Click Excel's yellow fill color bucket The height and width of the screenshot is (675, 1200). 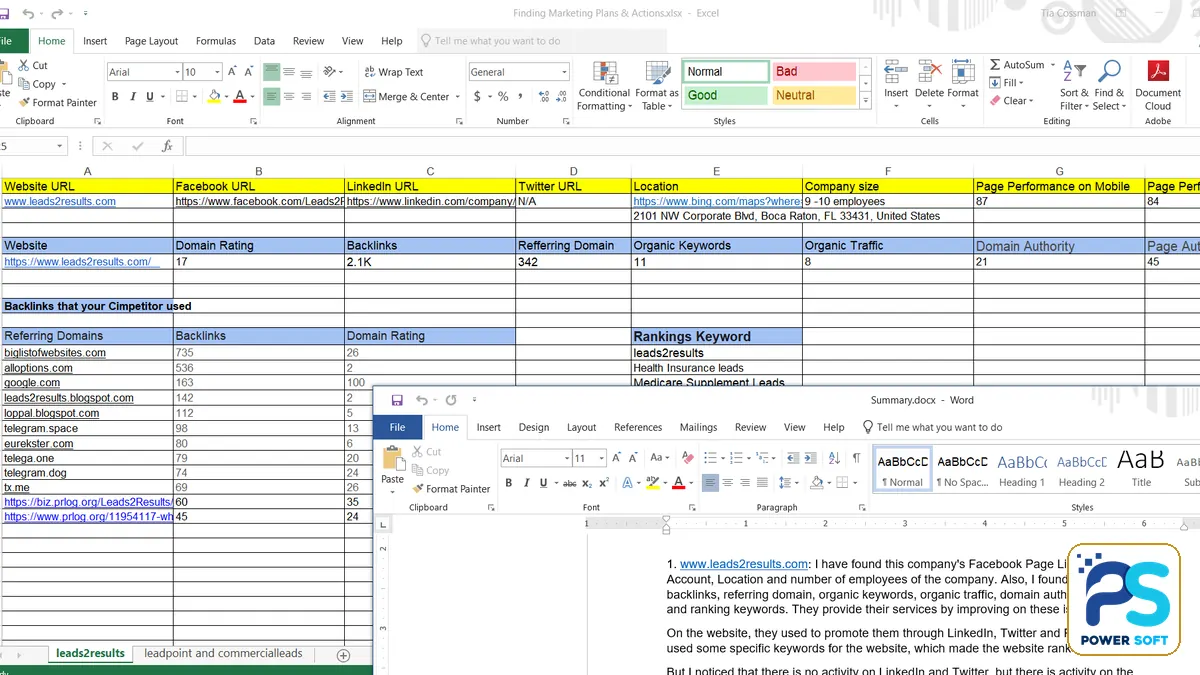(213, 97)
